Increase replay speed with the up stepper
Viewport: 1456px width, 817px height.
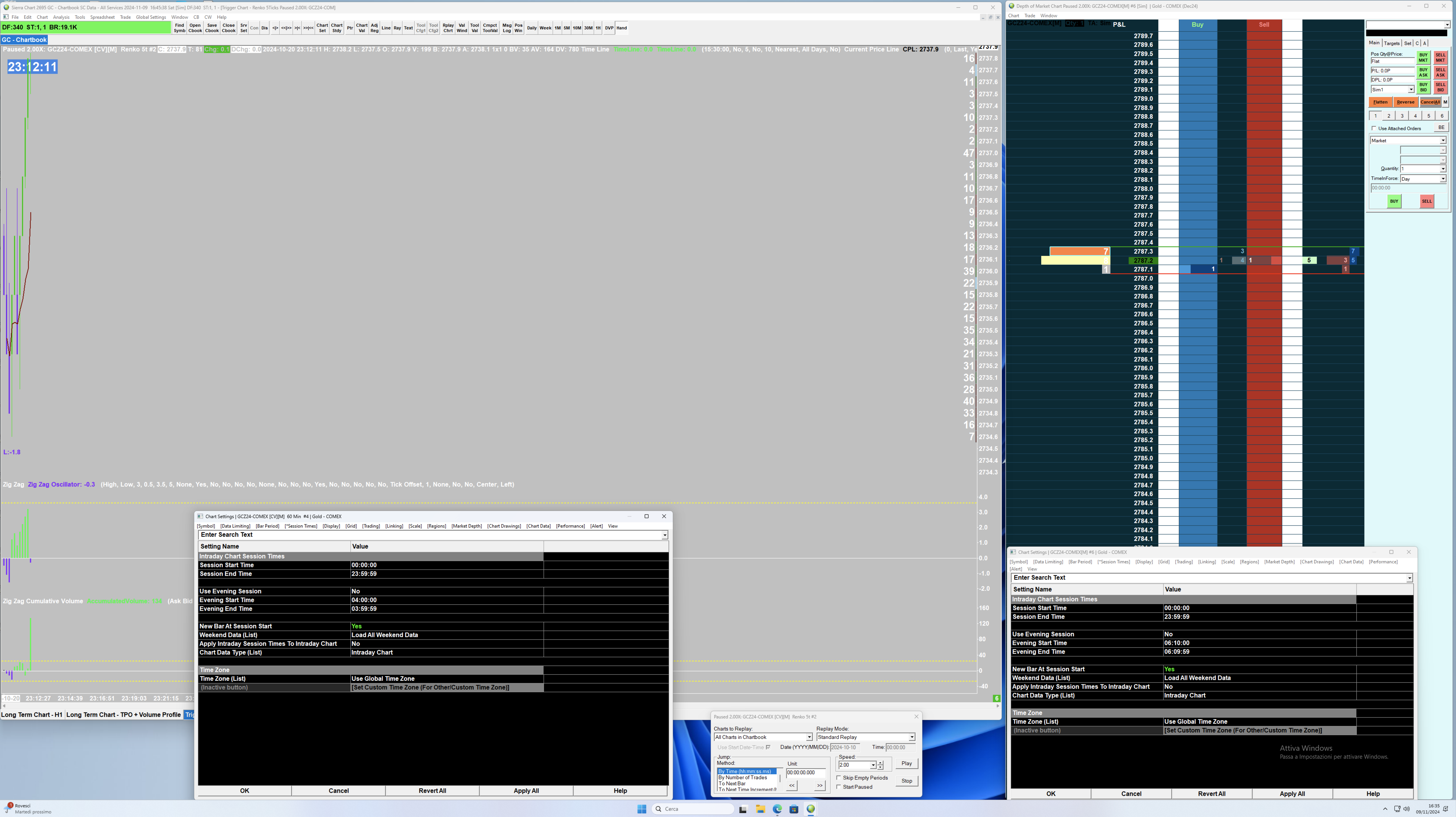881,763
